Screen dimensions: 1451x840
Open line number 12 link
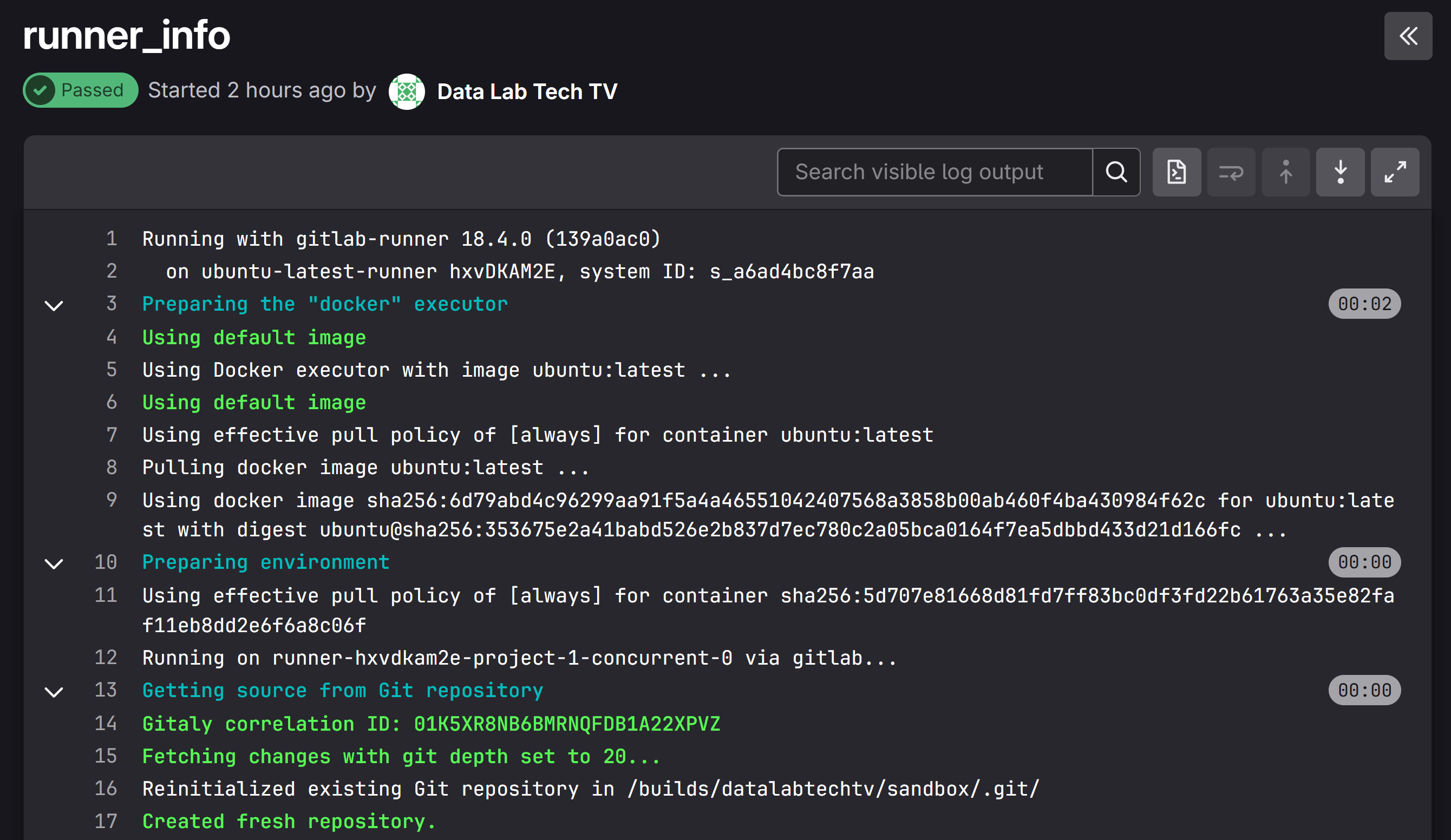pos(106,657)
